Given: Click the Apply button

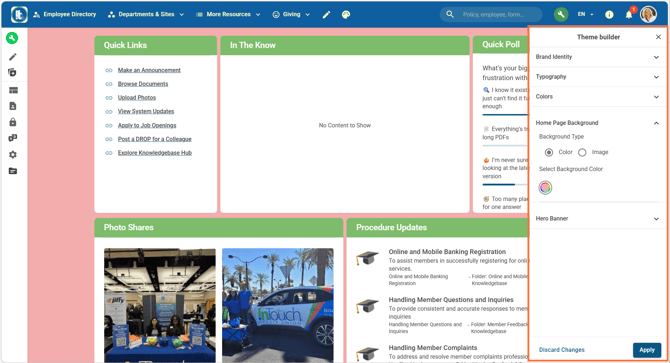Looking at the screenshot, I should [x=647, y=350].
